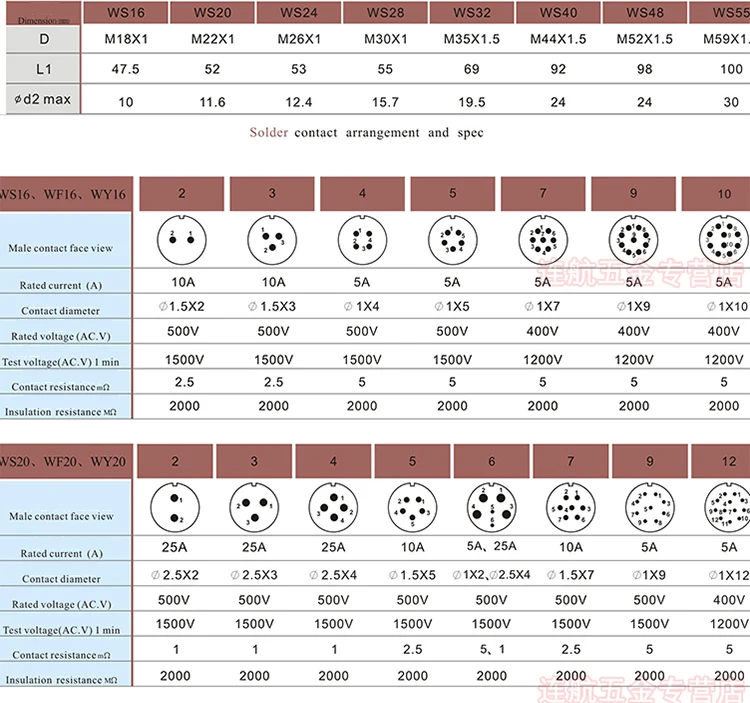
Task: Click the 5-contact face view diagram under WS20
Action: coord(412,508)
